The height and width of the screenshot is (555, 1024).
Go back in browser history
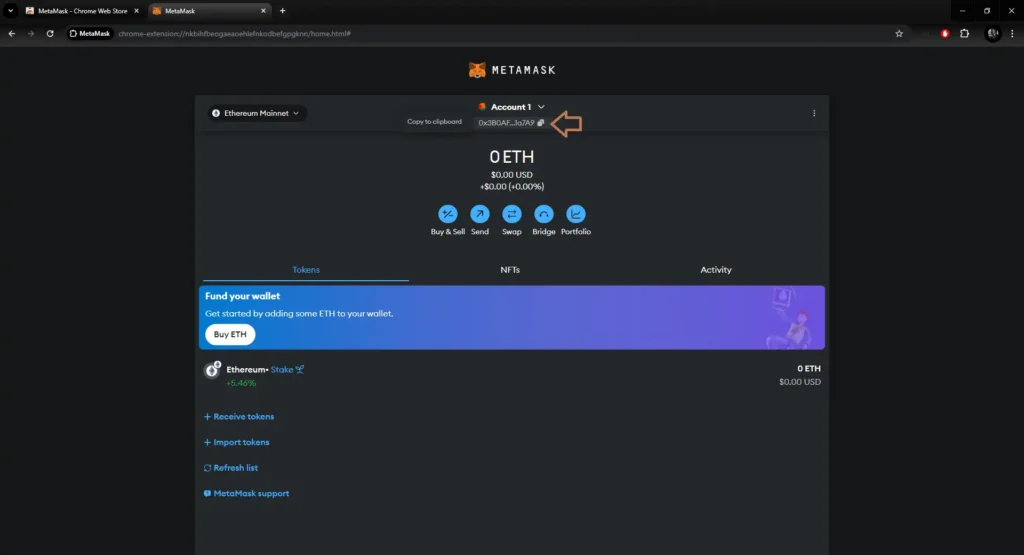click(12, 33)
